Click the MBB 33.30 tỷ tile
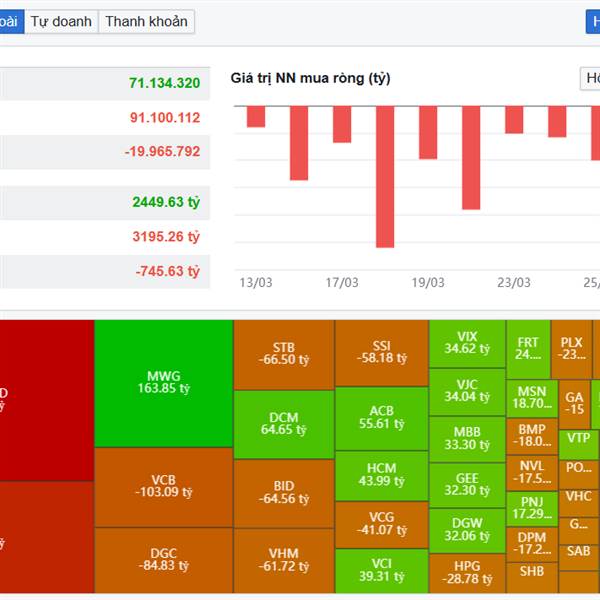The image size is (600, 600). click(467, 439)
